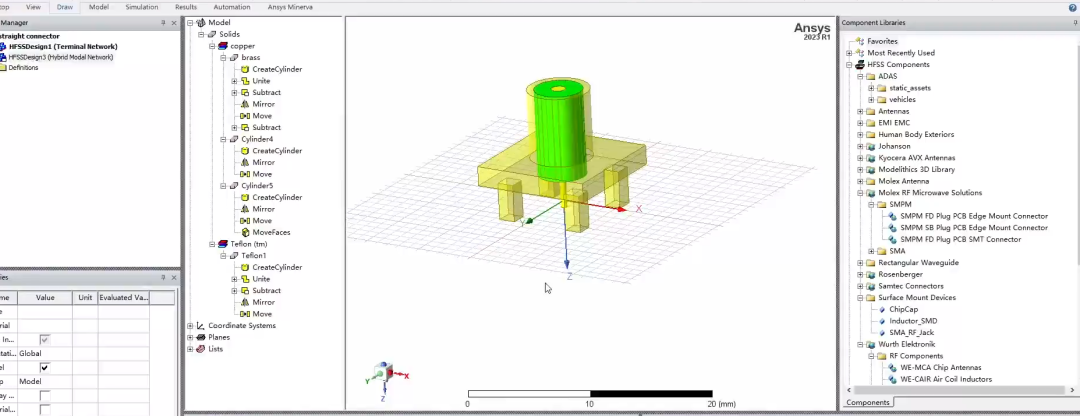Viewport: 1080px width, 416px height.
Task: Expand the Planes node
Action: pyautogui.click(x=190, y=337)
